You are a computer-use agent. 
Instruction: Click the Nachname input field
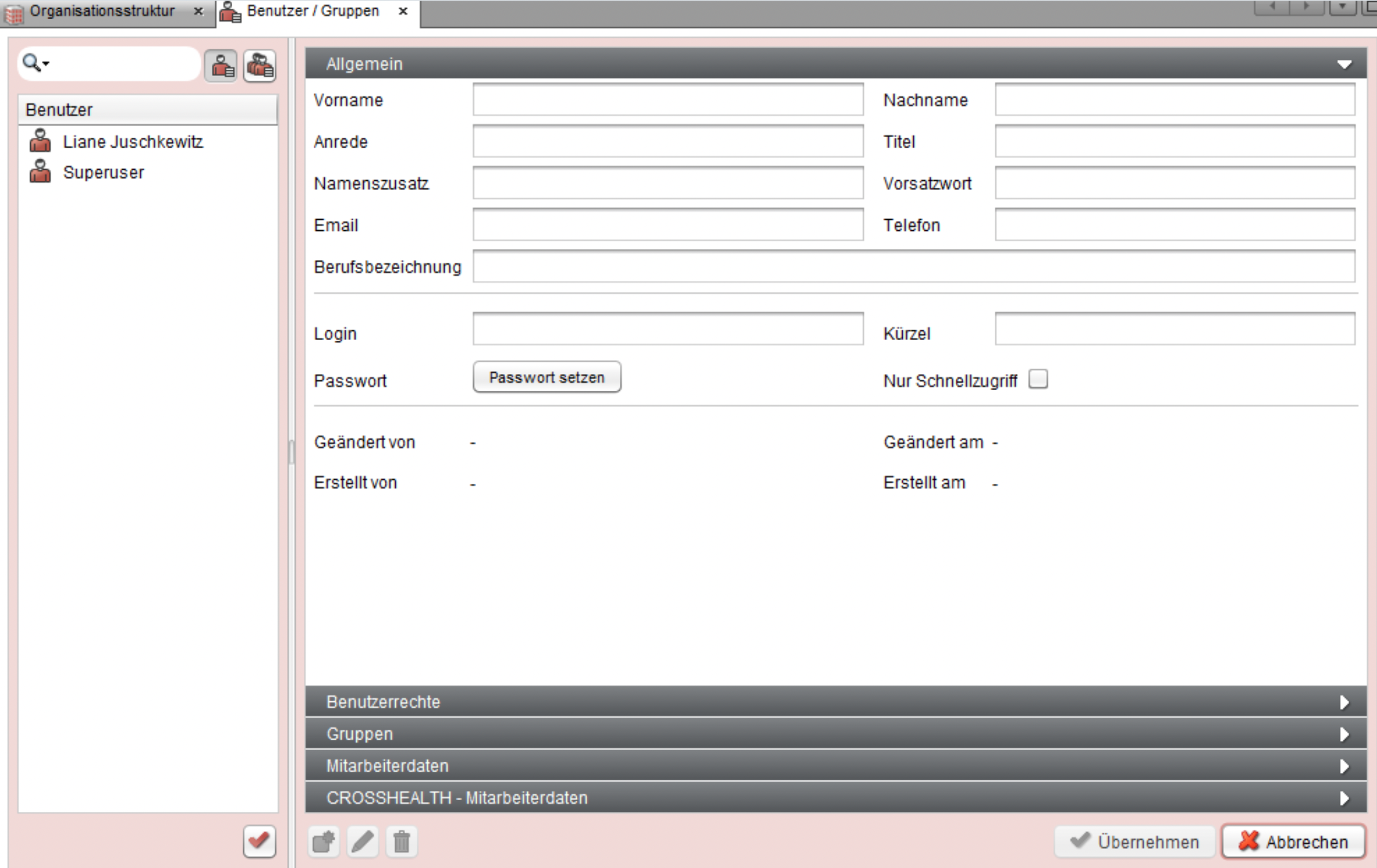1175,99
